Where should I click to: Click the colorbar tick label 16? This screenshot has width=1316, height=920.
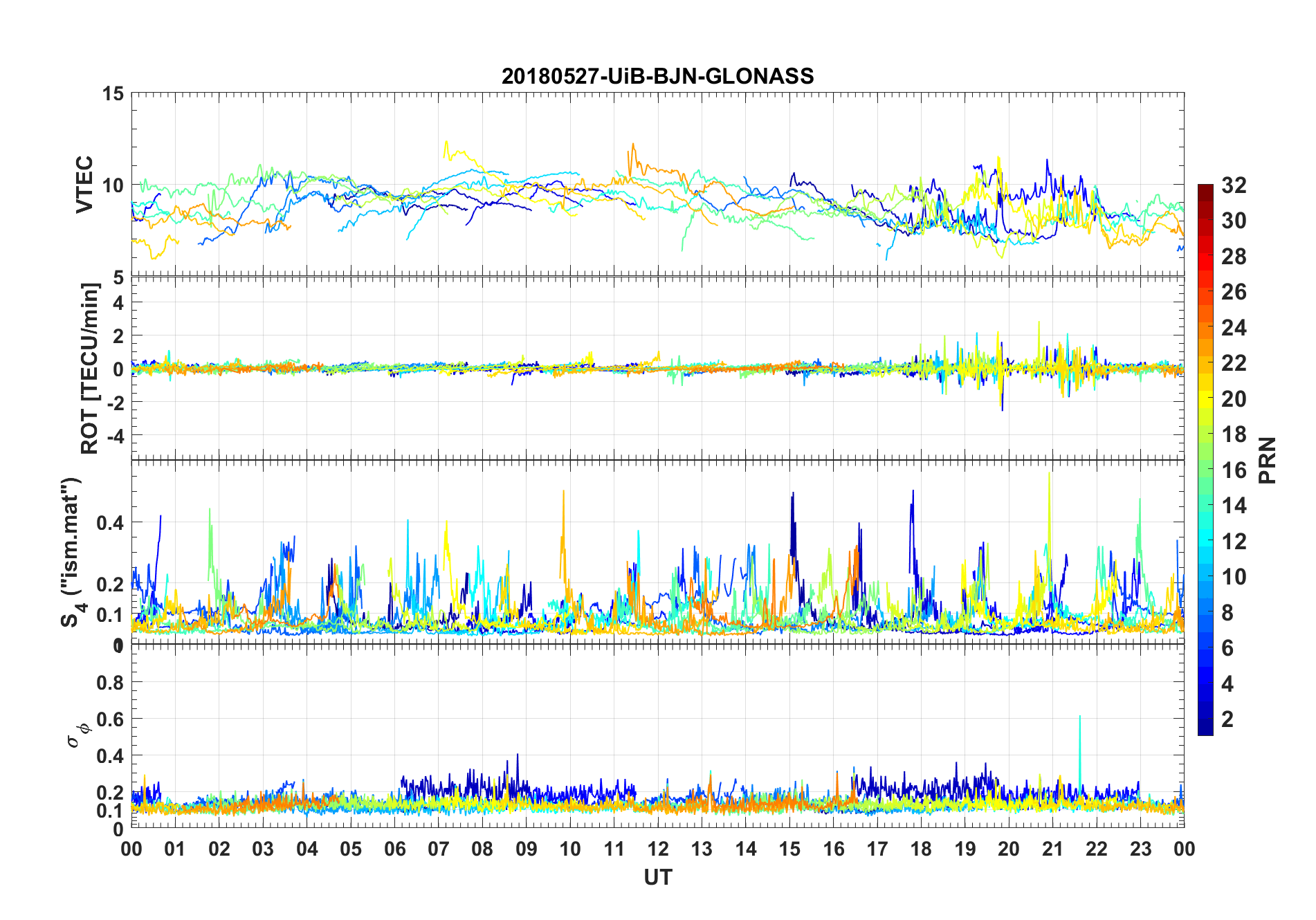click(1234, 470)
